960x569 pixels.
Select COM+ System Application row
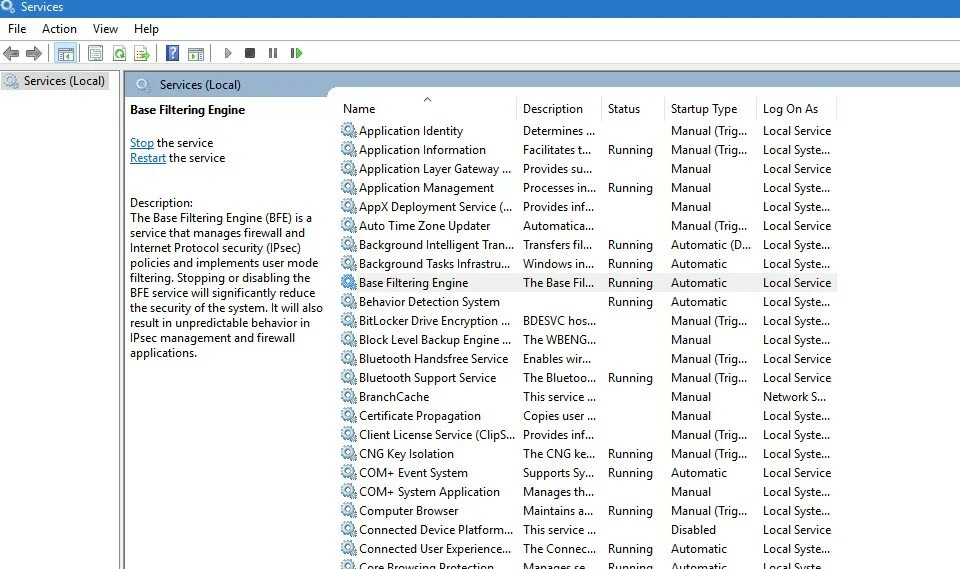pyautogui.click(x=588, y=491)
